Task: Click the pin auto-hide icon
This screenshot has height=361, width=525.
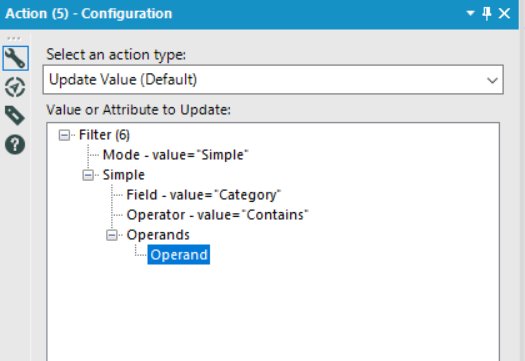Action: 487,14
